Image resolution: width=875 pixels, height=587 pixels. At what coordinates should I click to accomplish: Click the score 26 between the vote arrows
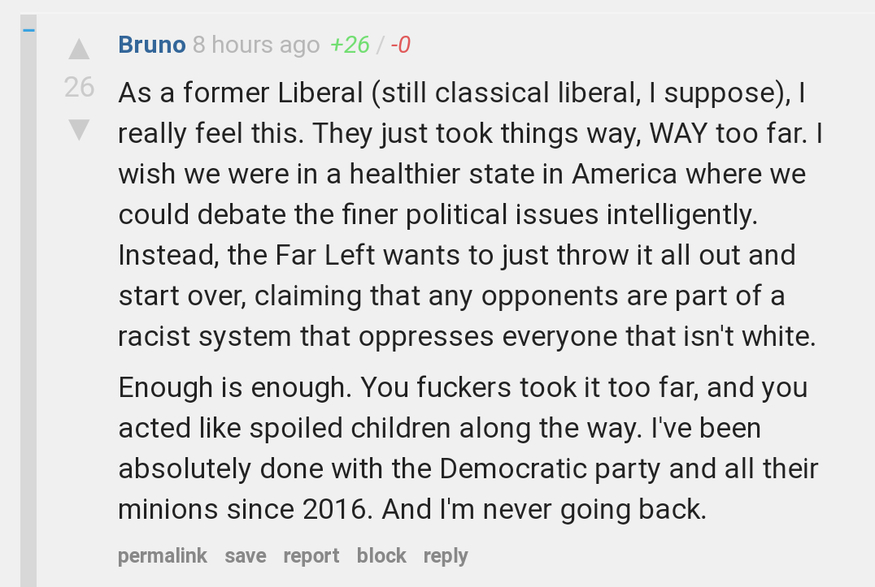point(79,88)
